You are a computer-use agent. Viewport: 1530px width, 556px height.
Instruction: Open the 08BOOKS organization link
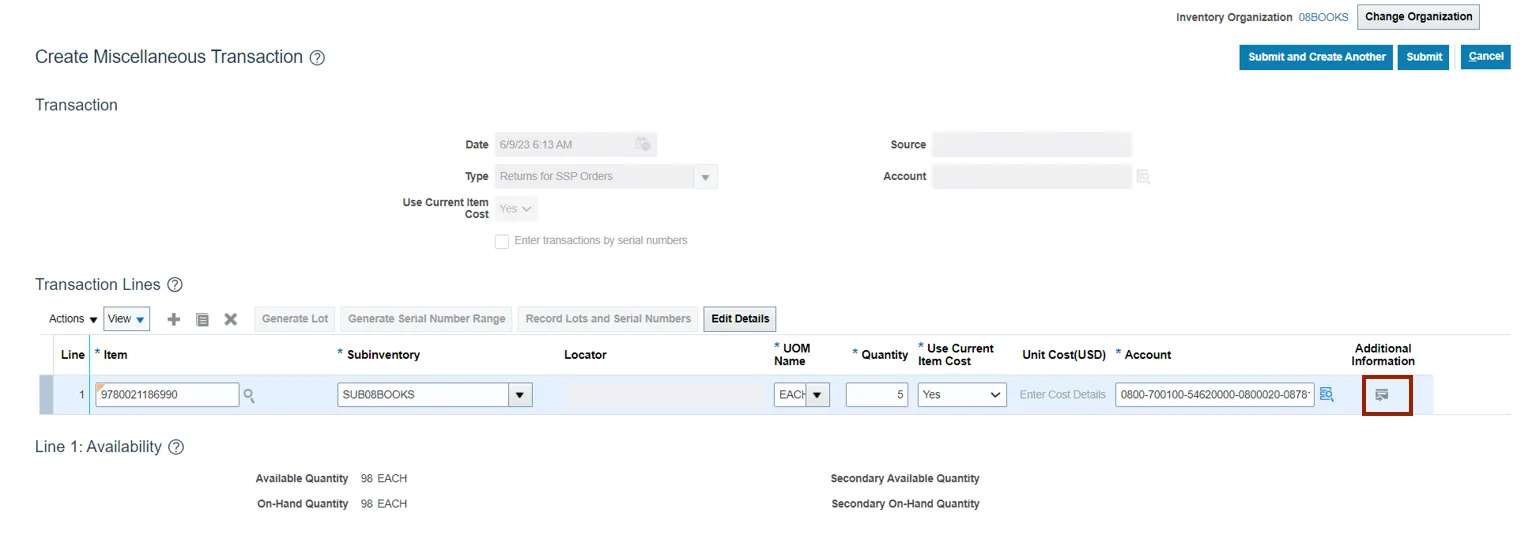(x=1323, y=17)
